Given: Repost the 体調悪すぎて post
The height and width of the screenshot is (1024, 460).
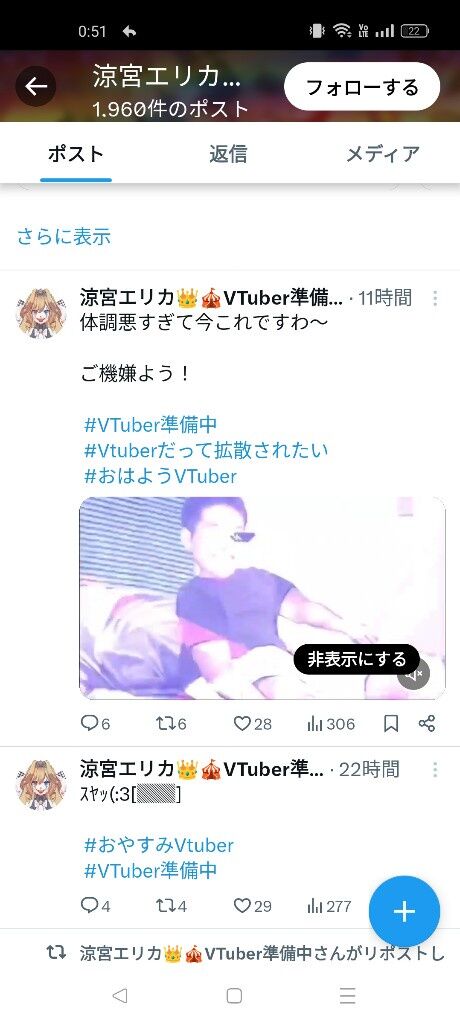Looking at the screenshot, I should [x=171, y=724].
